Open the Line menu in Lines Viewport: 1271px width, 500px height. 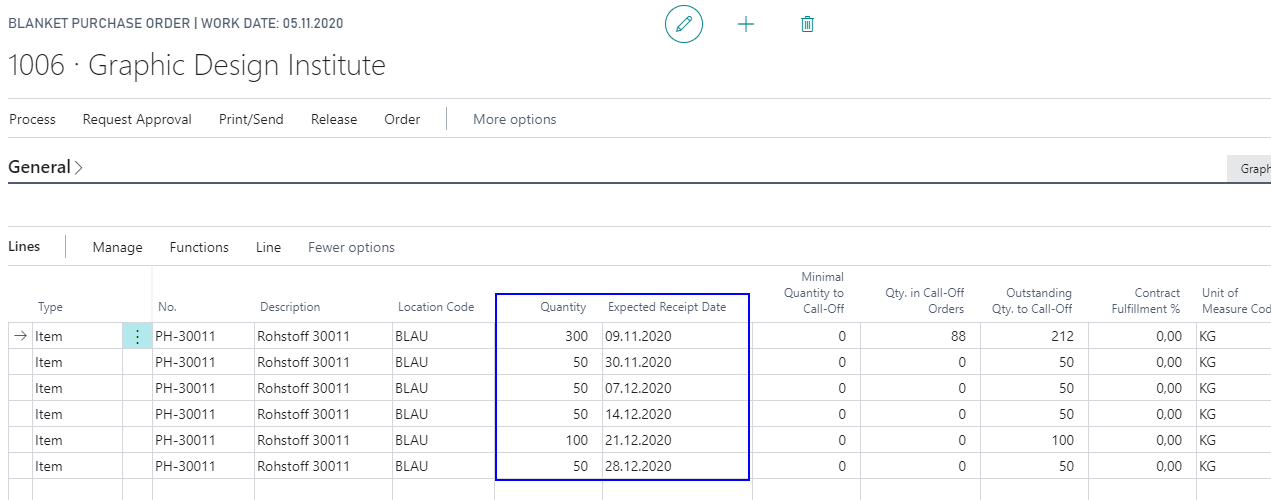pos(268,247)
